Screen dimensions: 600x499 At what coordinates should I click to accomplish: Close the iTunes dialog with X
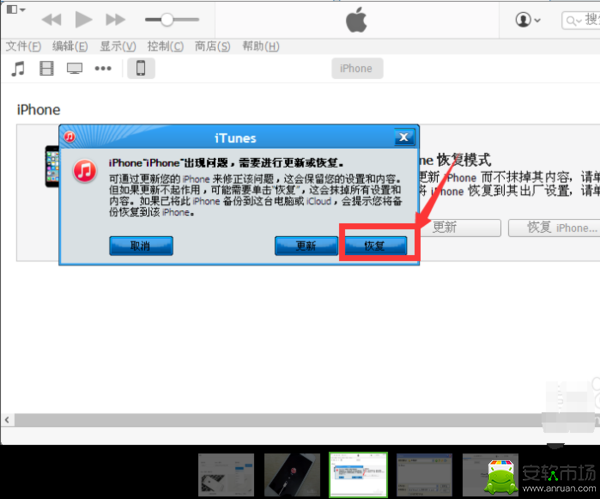tap(404, 137)
